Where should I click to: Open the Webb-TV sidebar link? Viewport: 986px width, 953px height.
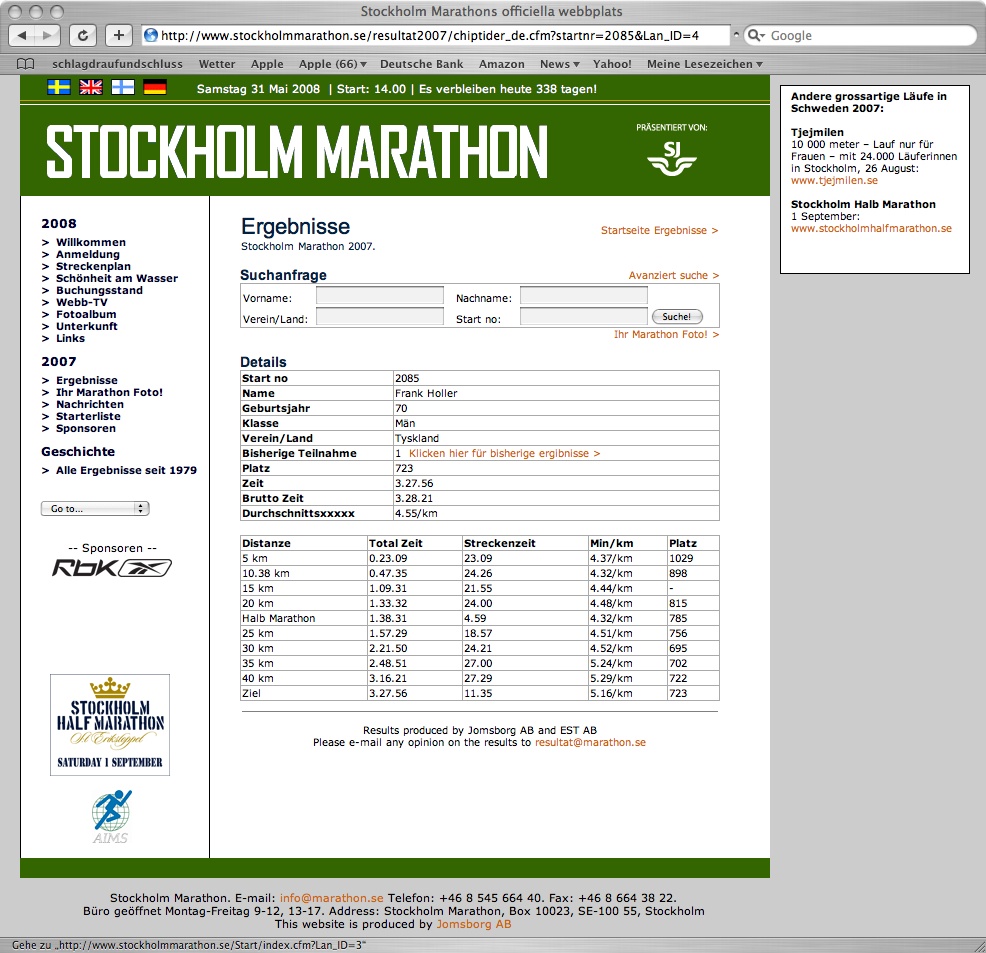82,302
